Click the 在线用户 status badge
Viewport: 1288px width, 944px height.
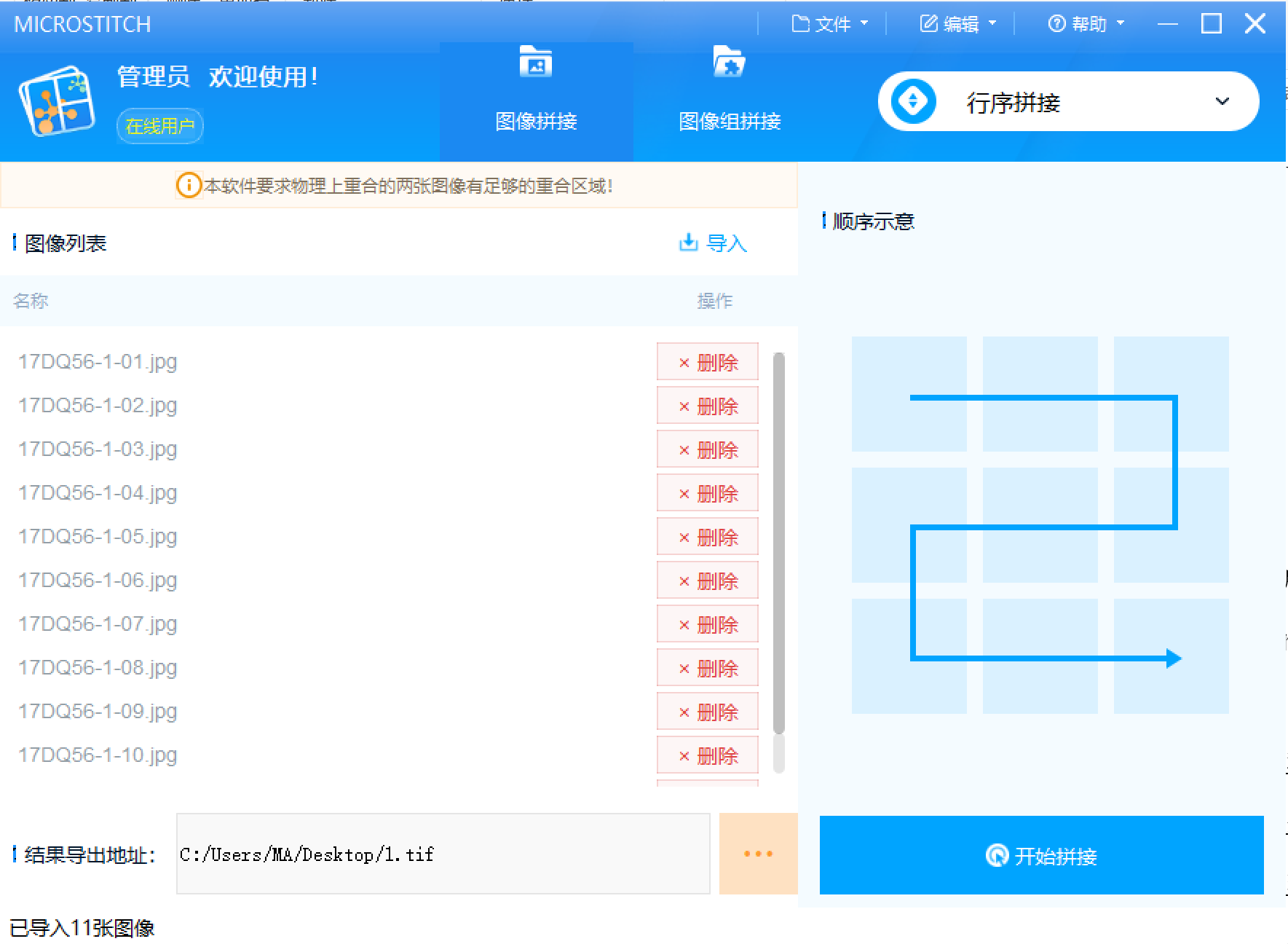pos(159,125)
